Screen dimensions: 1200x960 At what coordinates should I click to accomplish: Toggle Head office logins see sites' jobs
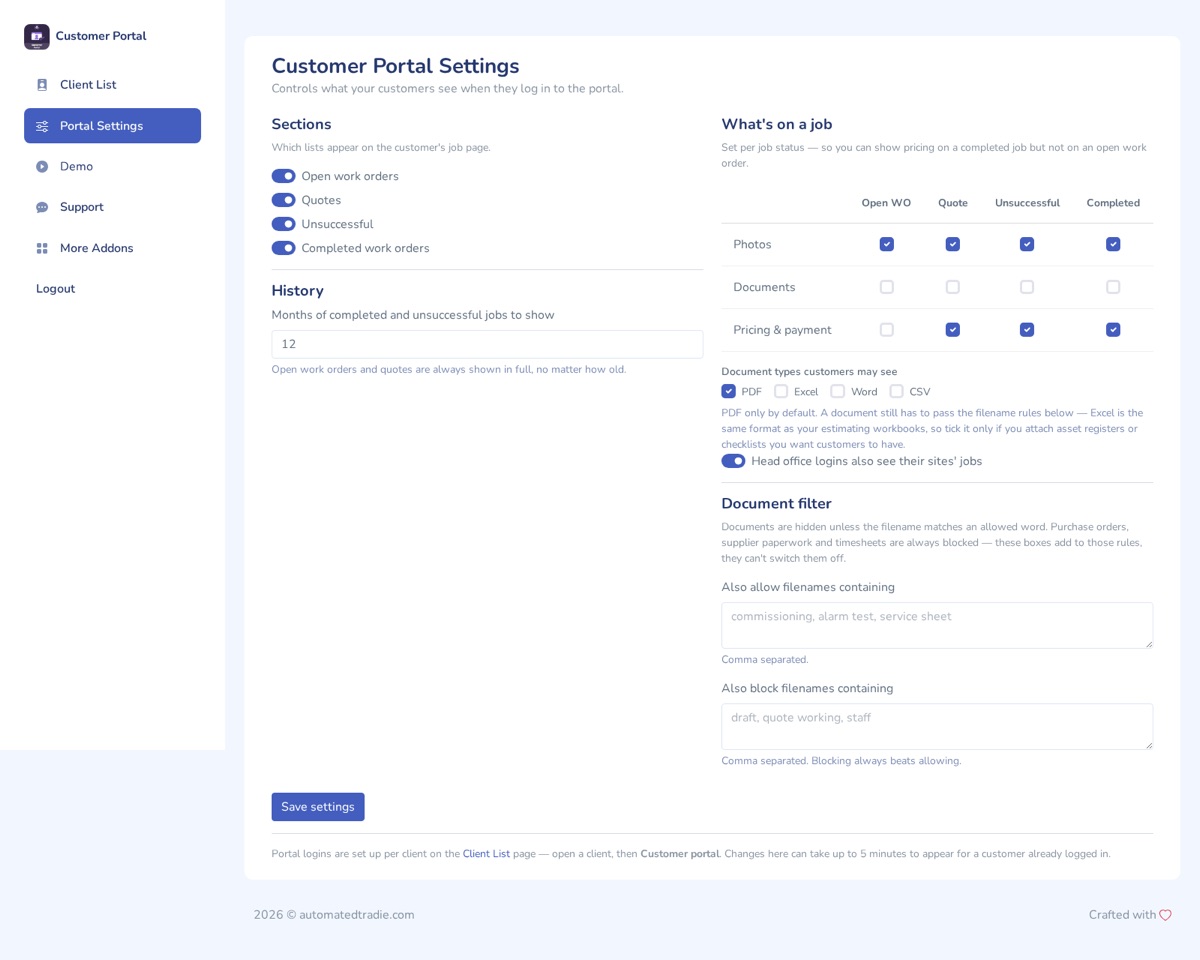tap(733, 461)
